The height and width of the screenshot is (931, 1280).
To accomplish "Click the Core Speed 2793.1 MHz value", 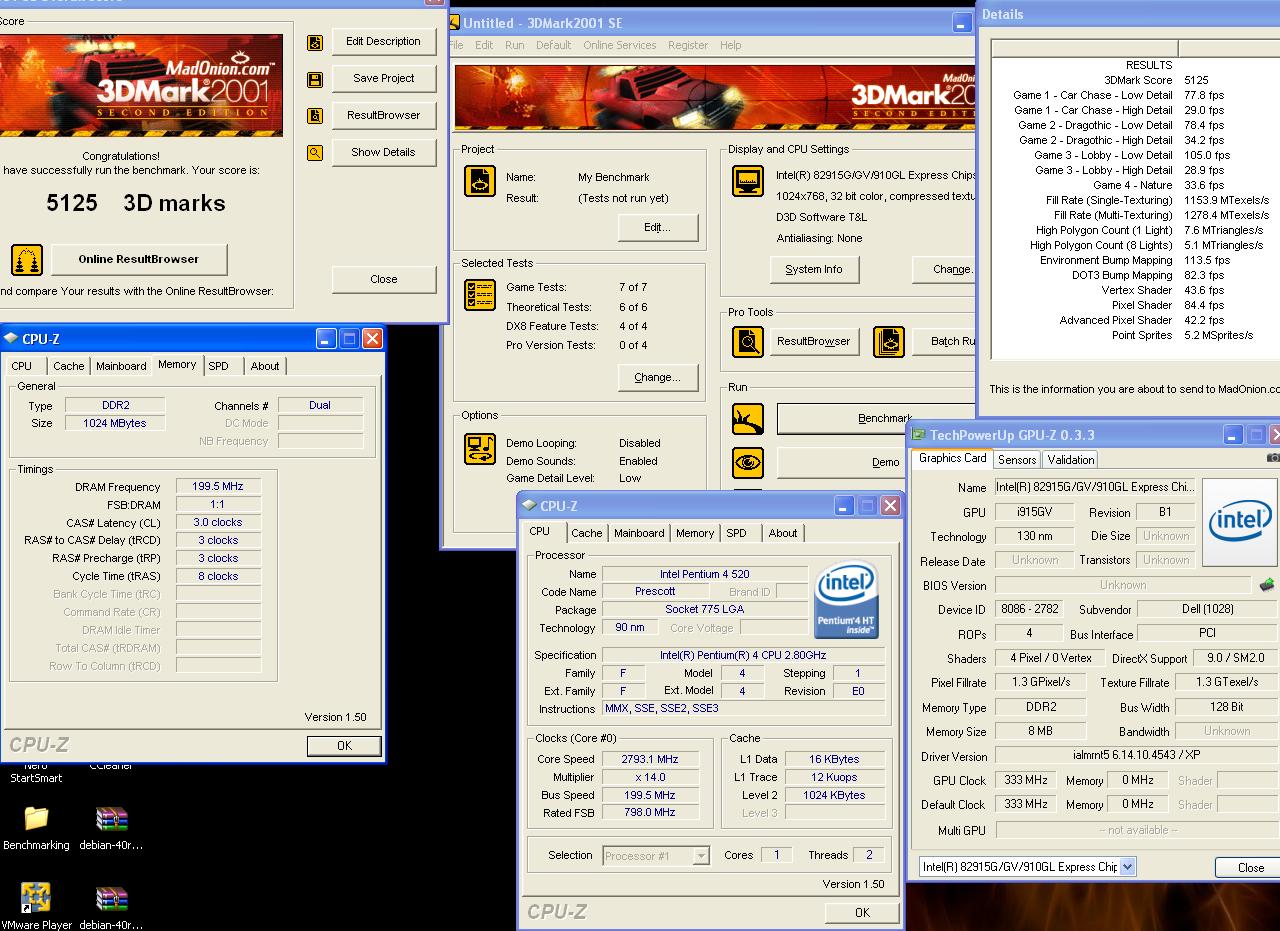I will coord(650,759).
